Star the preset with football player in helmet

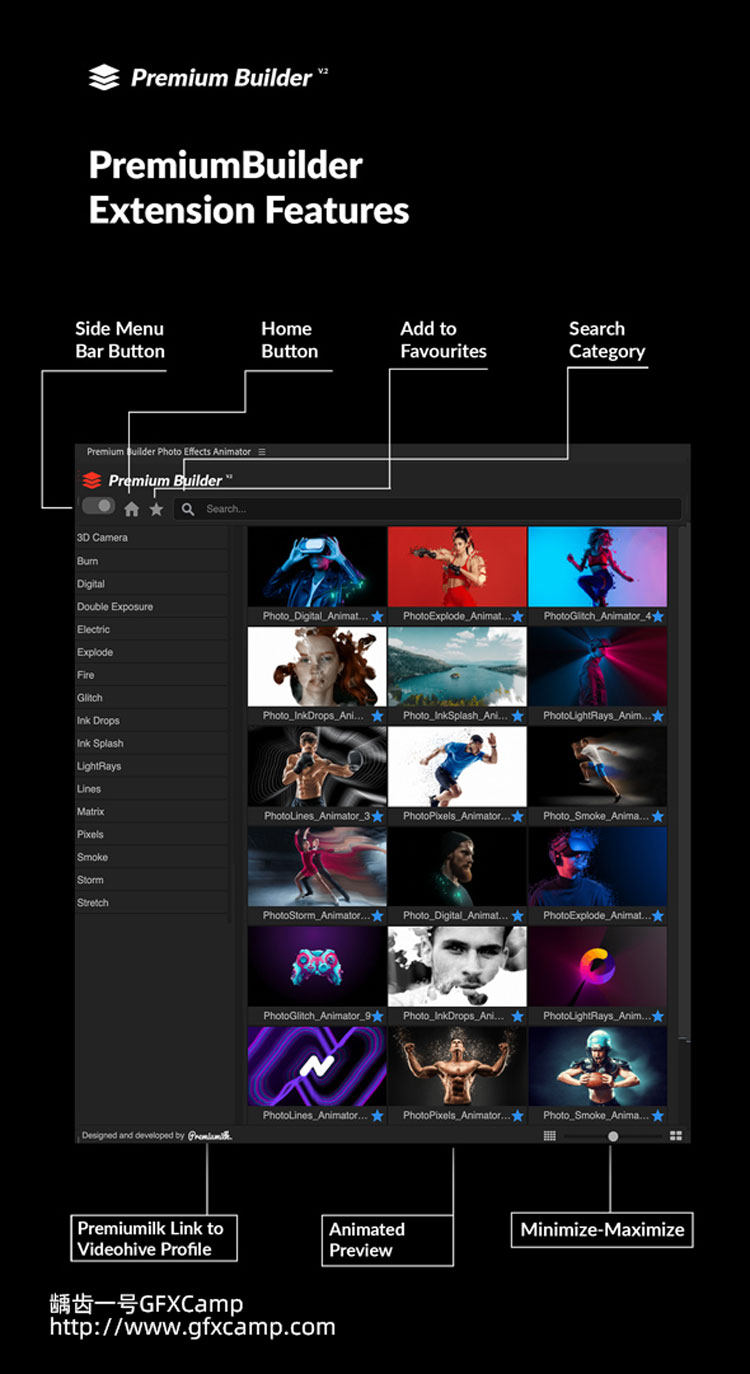658,1115
